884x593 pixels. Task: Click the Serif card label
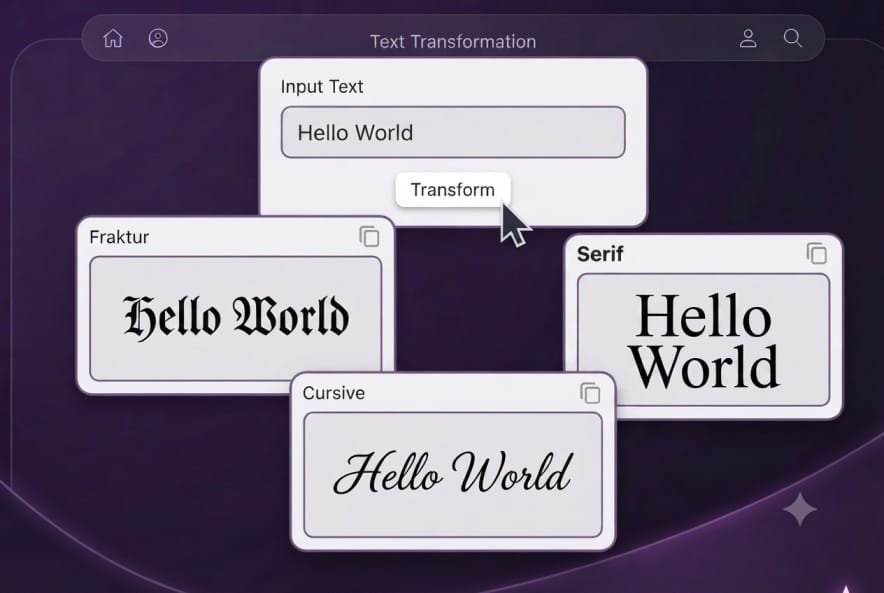[x=600, y=254]
